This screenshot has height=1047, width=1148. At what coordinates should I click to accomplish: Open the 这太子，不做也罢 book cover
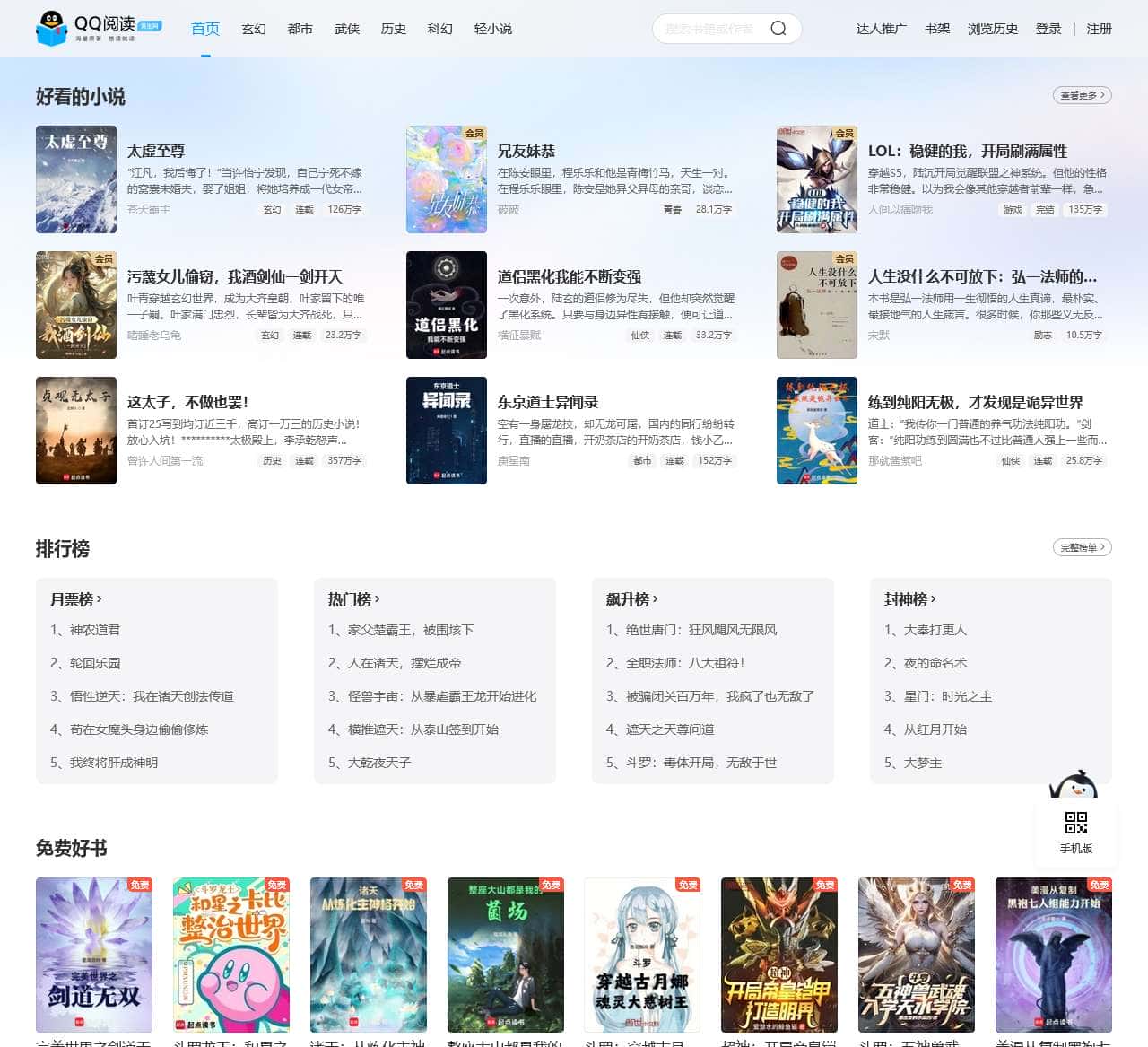pyautogui.click(x=76, y=431)
